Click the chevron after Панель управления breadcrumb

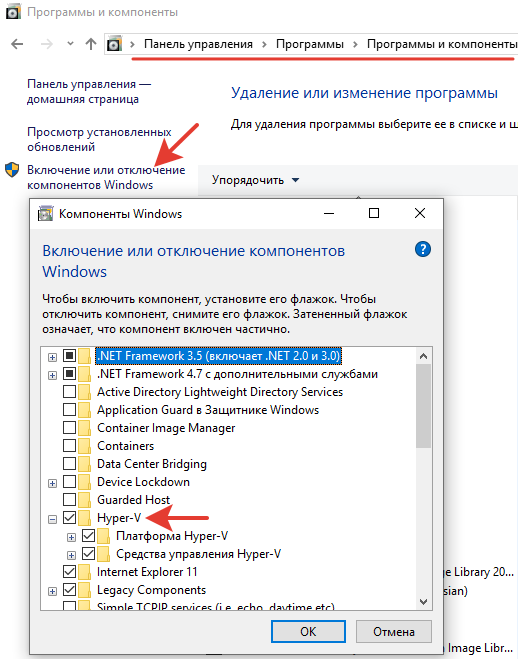click(x=264, y=44)
